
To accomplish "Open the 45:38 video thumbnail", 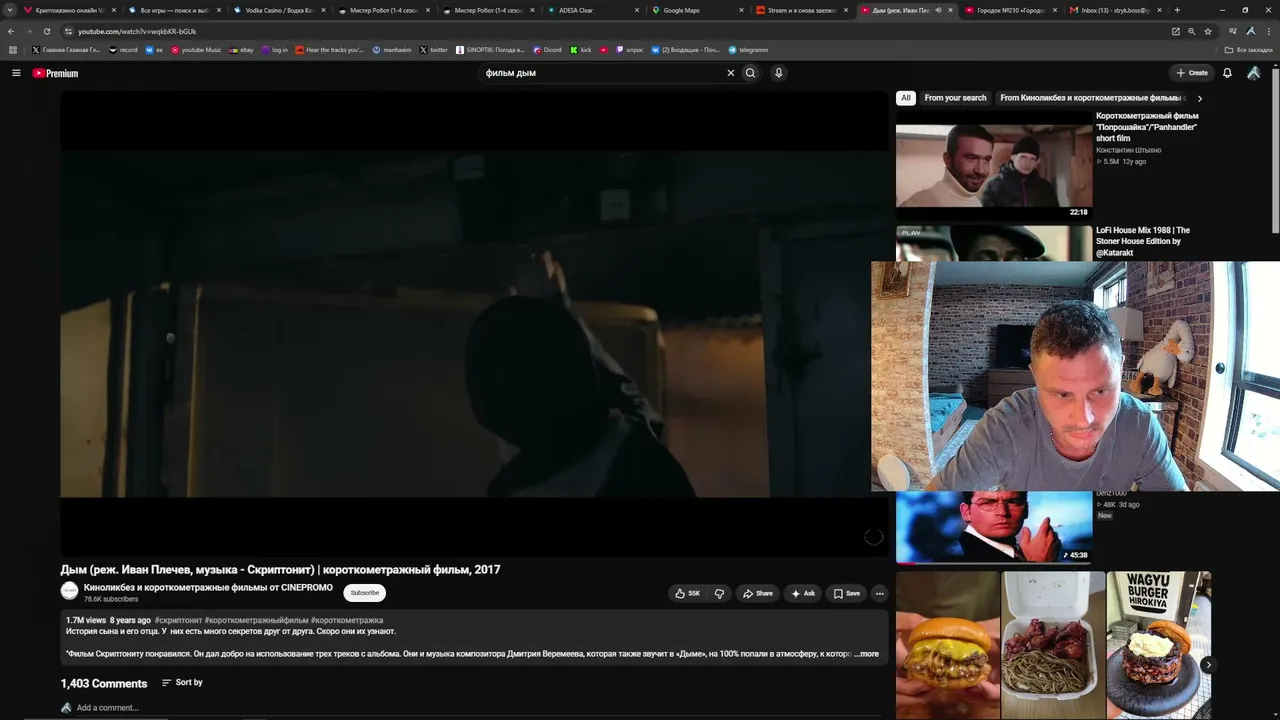I will [994, 527].
